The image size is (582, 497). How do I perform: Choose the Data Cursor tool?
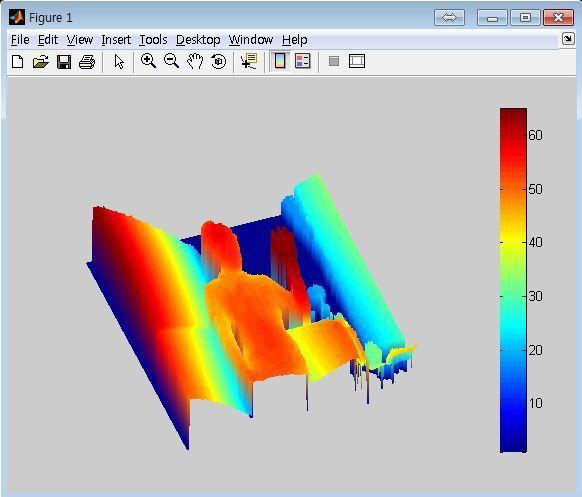(x=249, y=61)
